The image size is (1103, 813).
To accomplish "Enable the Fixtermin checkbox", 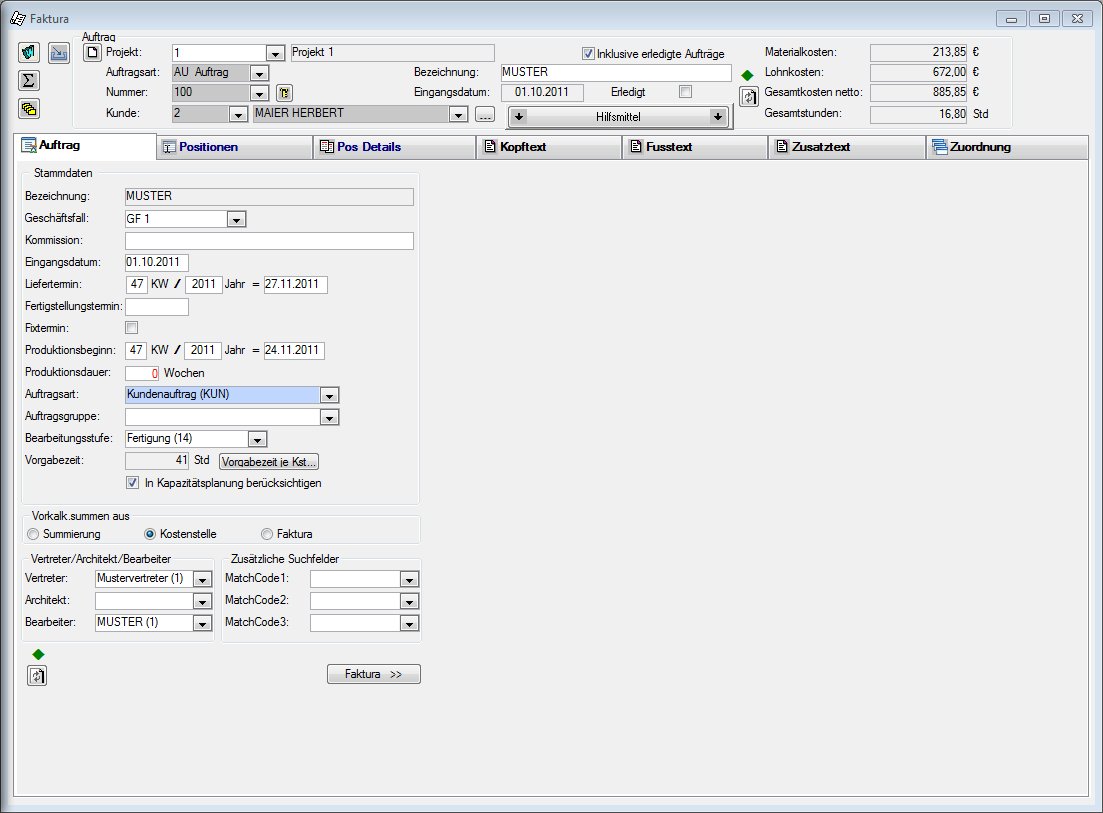I will pos(132,328).
